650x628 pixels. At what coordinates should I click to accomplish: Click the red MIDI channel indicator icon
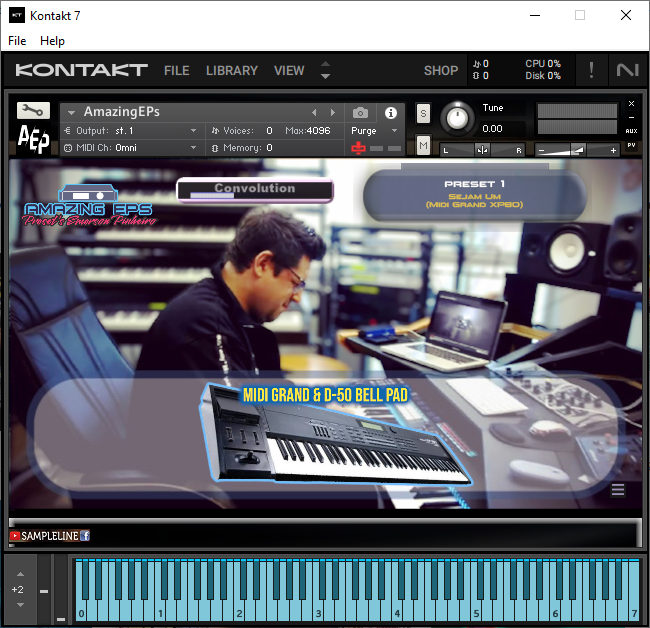pyautogui.click(x=358, y=148)
